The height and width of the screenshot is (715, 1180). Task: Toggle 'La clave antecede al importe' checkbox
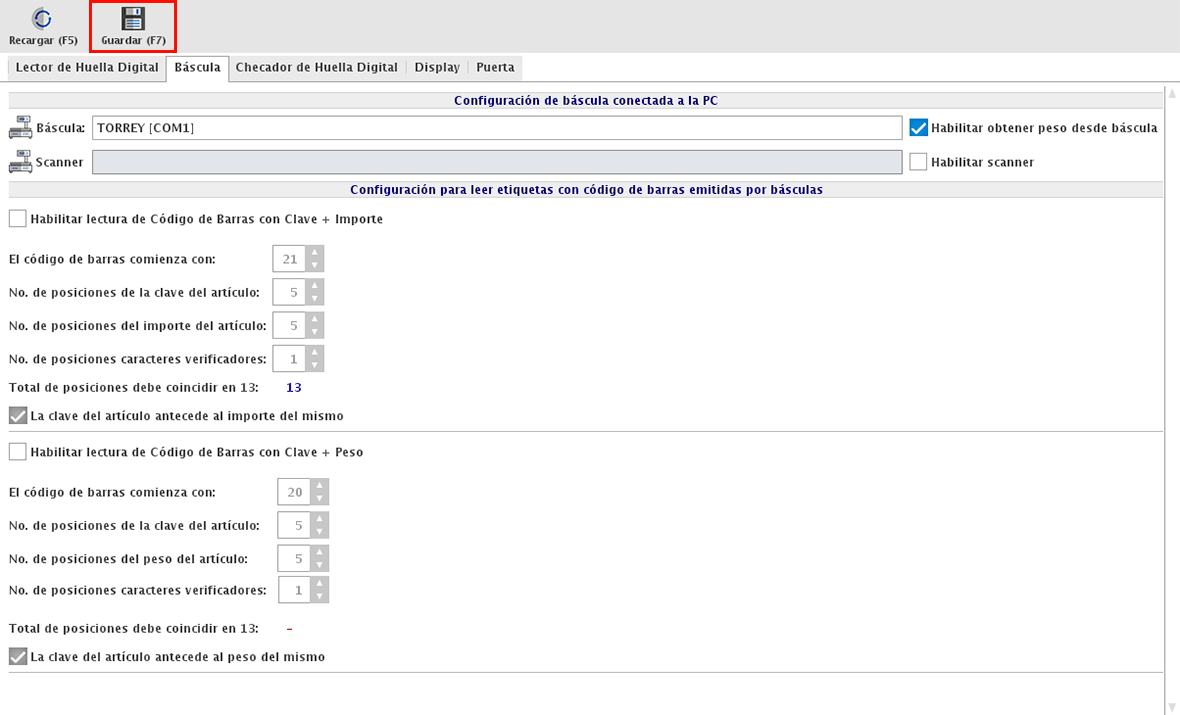18,415
